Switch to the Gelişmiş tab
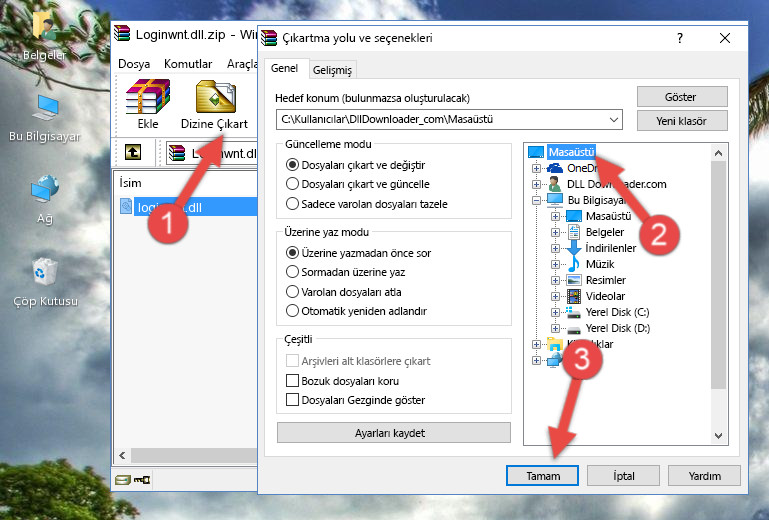The height and width of the screenshot is (520, 769). click(332, 70)
